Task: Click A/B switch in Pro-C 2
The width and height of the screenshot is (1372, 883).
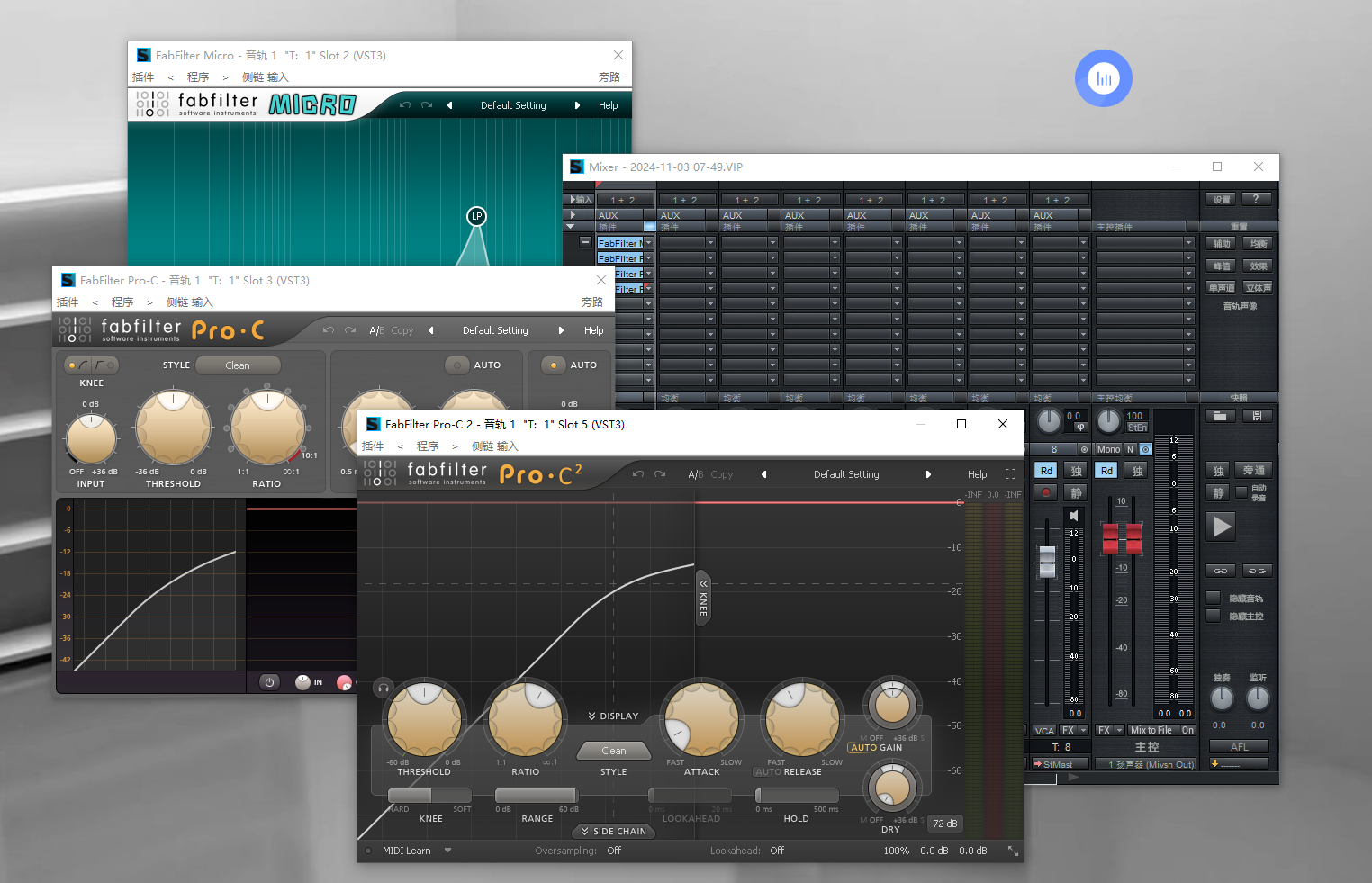Action: pos(695,474)
